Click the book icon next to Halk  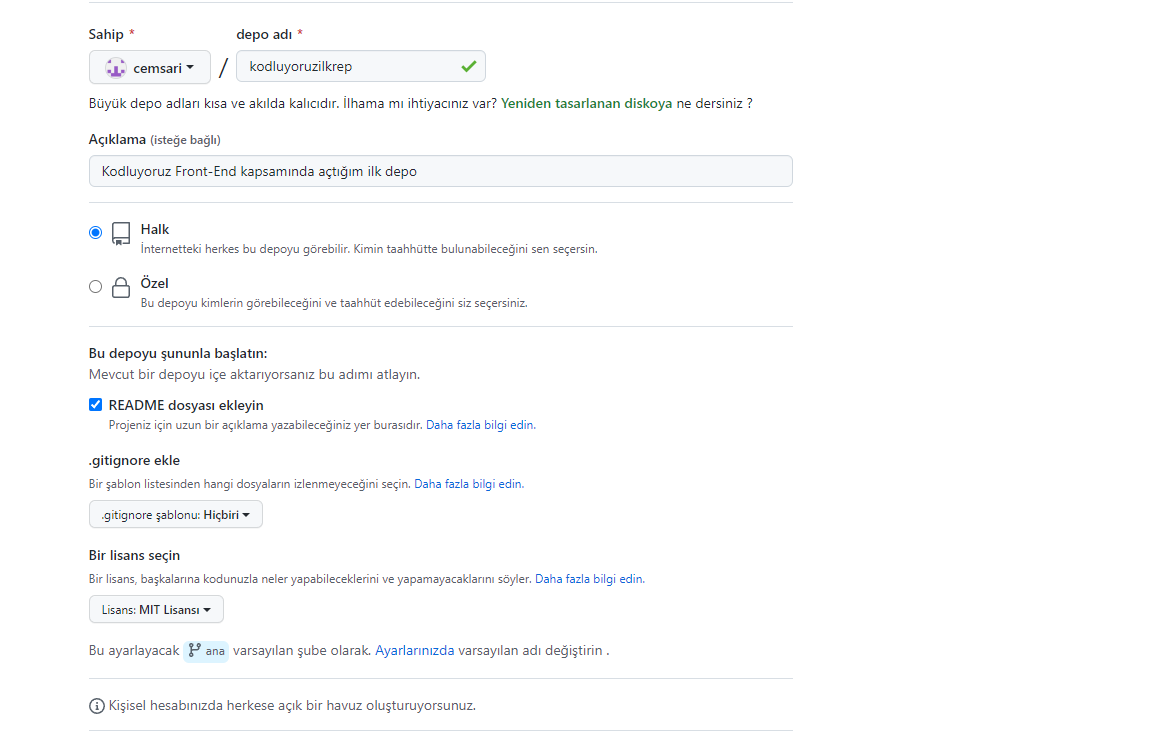[x=120, y=233]
